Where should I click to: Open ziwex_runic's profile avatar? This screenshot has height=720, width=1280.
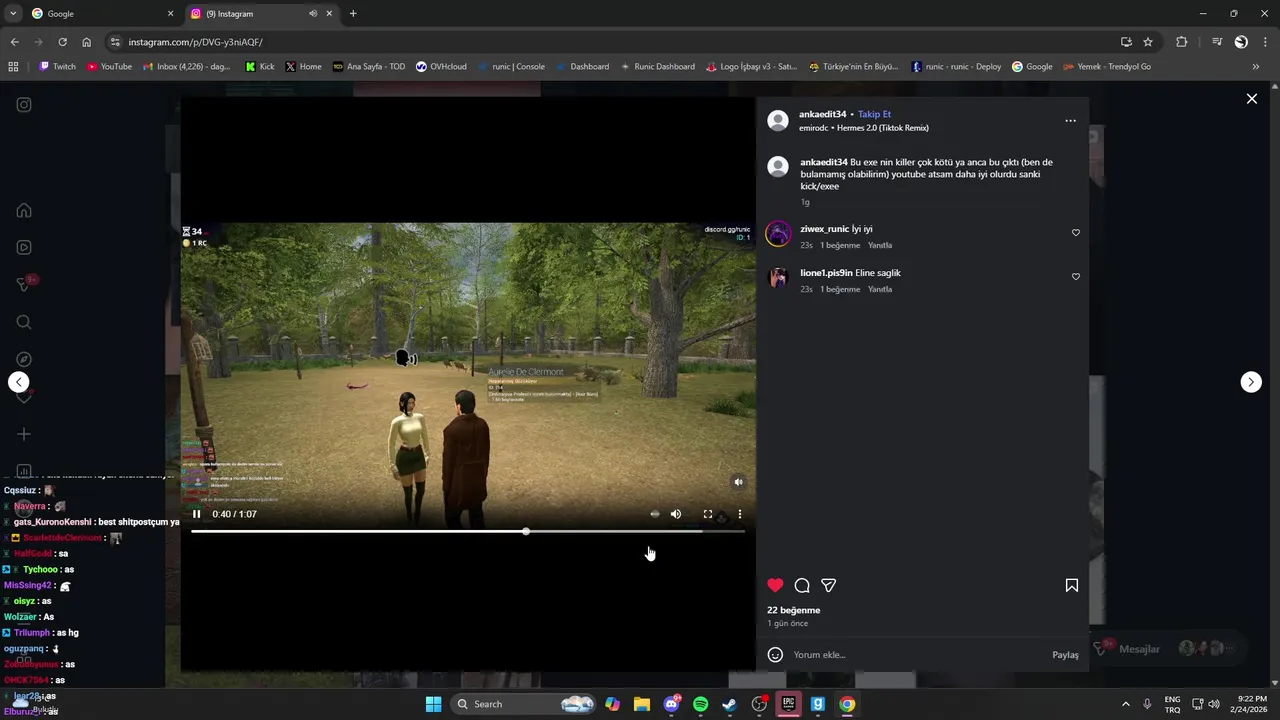(778, 234)
